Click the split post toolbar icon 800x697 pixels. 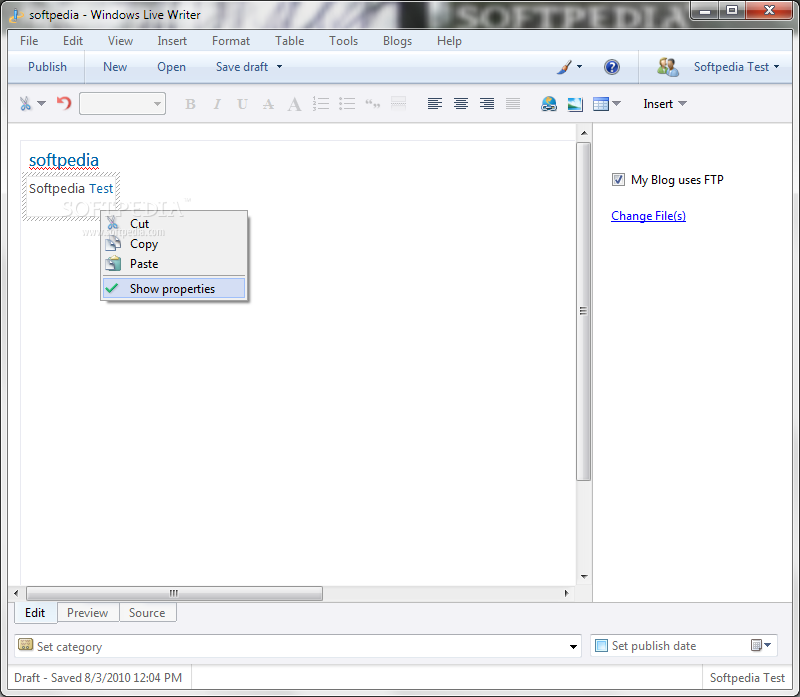pyautogui.click(x=398, y=104)
